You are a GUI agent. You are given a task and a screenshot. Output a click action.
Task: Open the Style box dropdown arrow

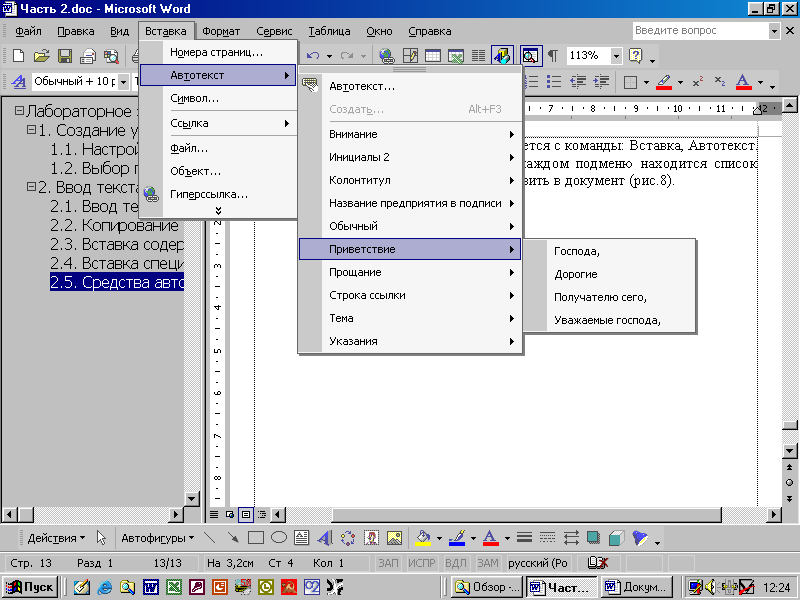[123, 82]
